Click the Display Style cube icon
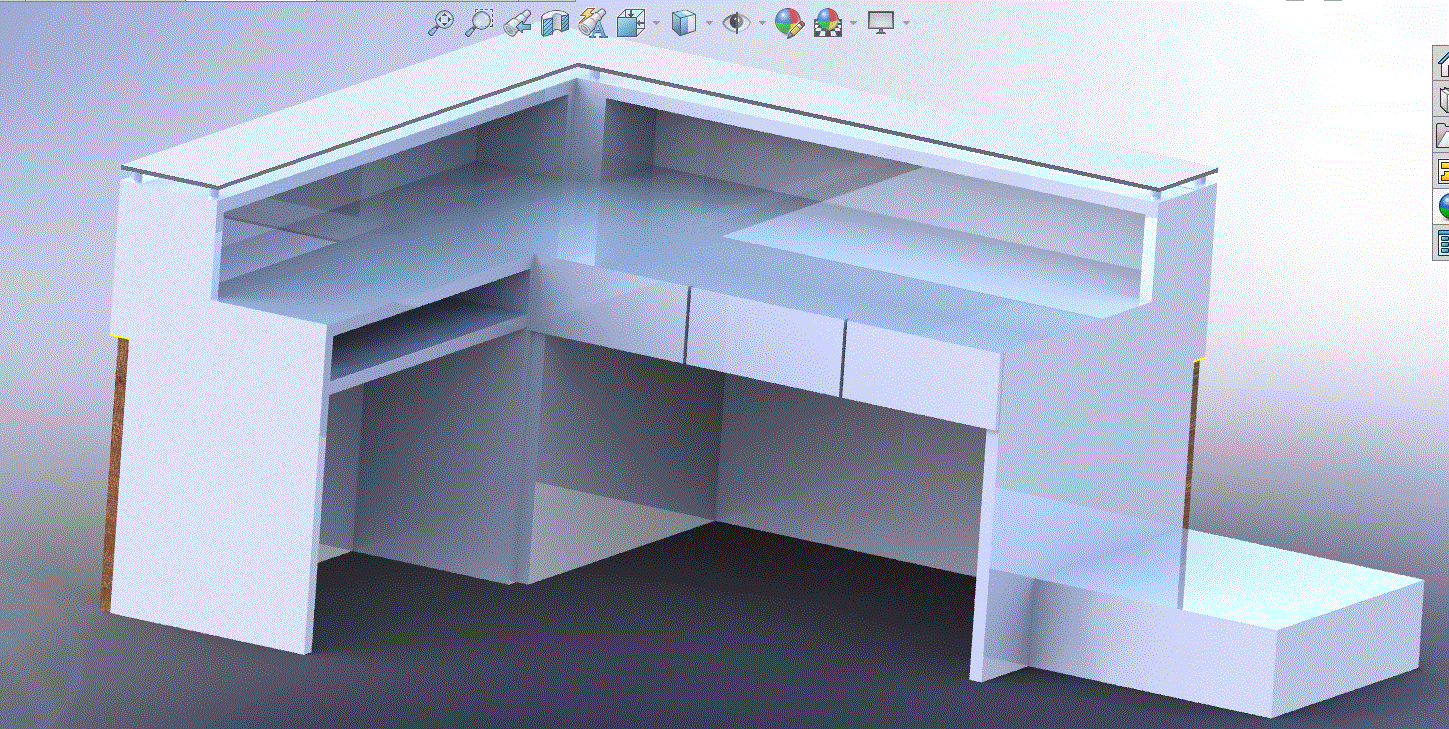The height and width of the screenshot is (729, 1449). [683, 22]
